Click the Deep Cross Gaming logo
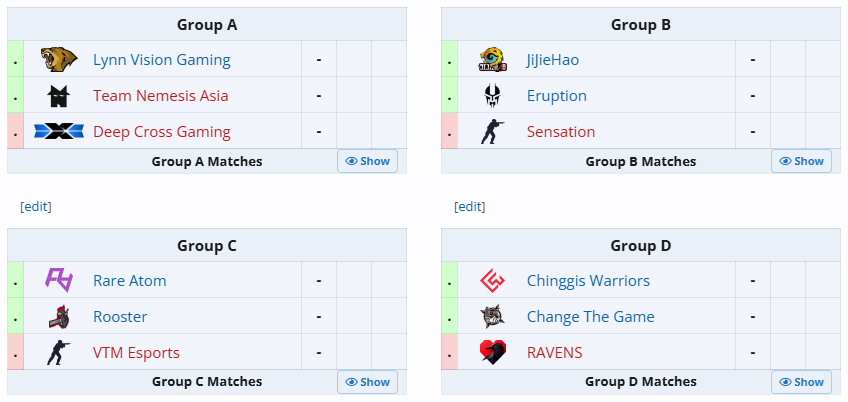The height and width of the screenshot is (402, 848). click(x=58, y=132)
